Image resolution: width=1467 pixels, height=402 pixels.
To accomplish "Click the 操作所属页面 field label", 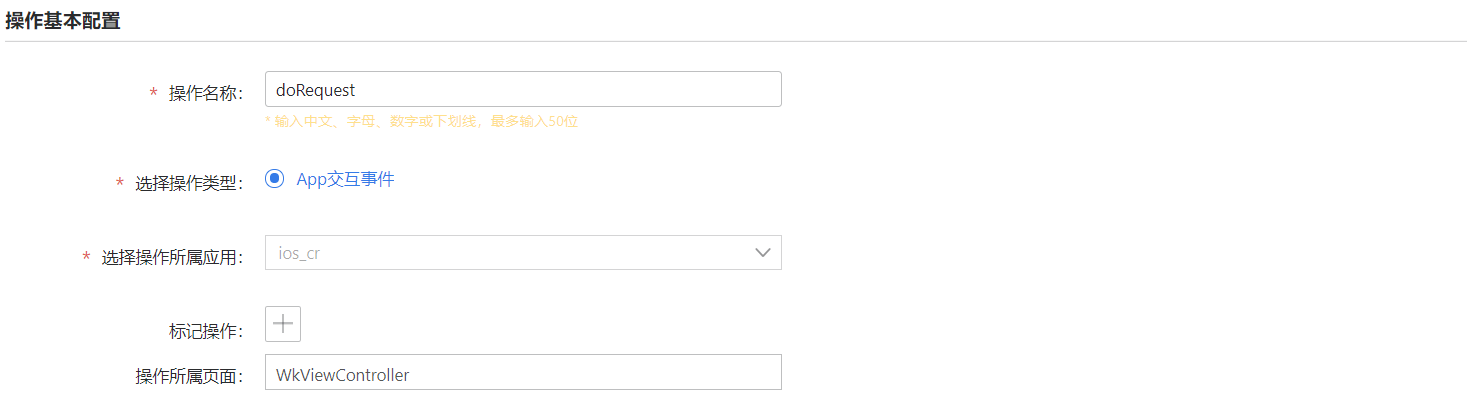I will point(188,377).
